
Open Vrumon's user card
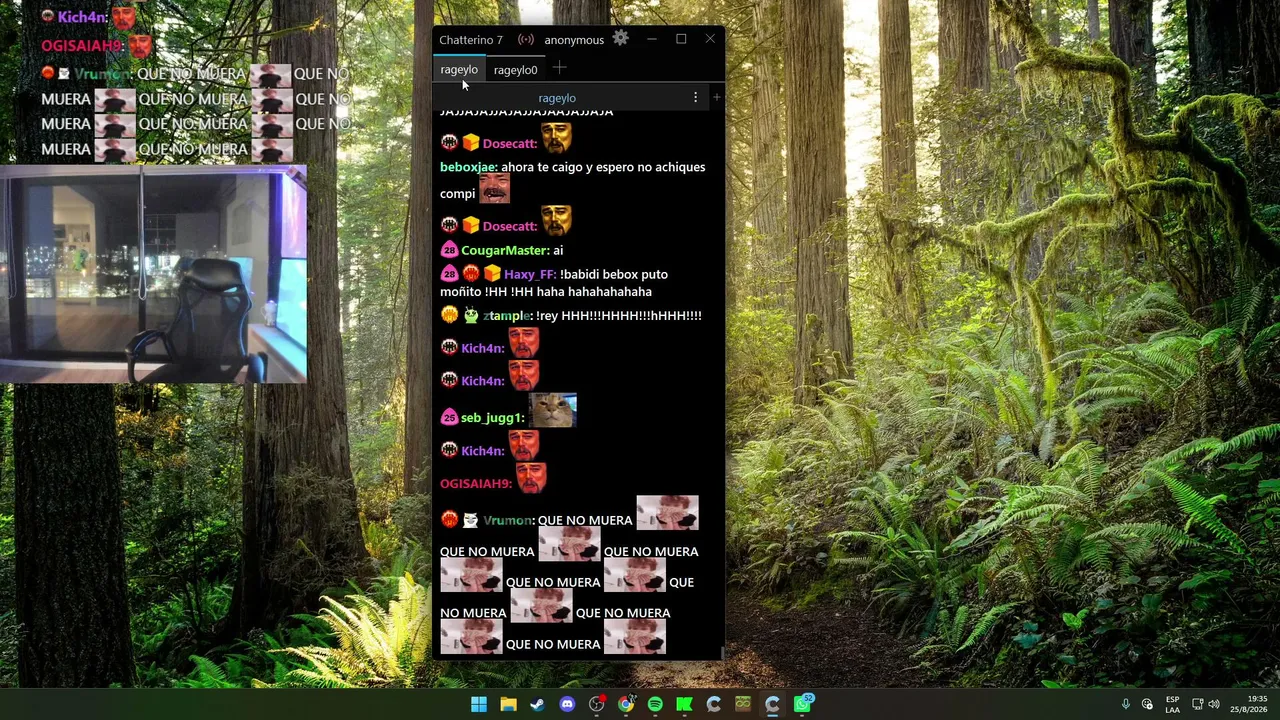[509, 520]
